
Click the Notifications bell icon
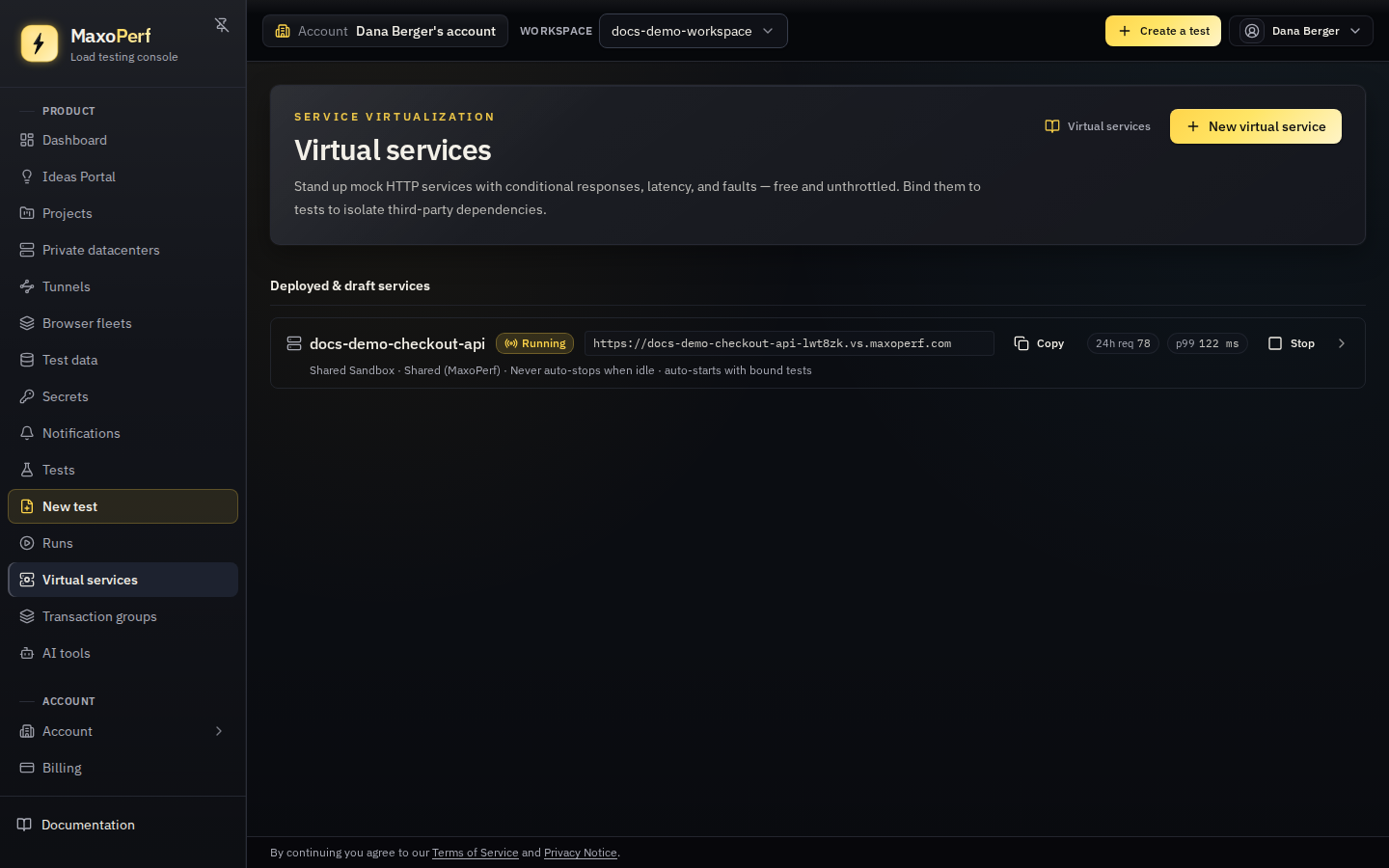tap(27, 433)
